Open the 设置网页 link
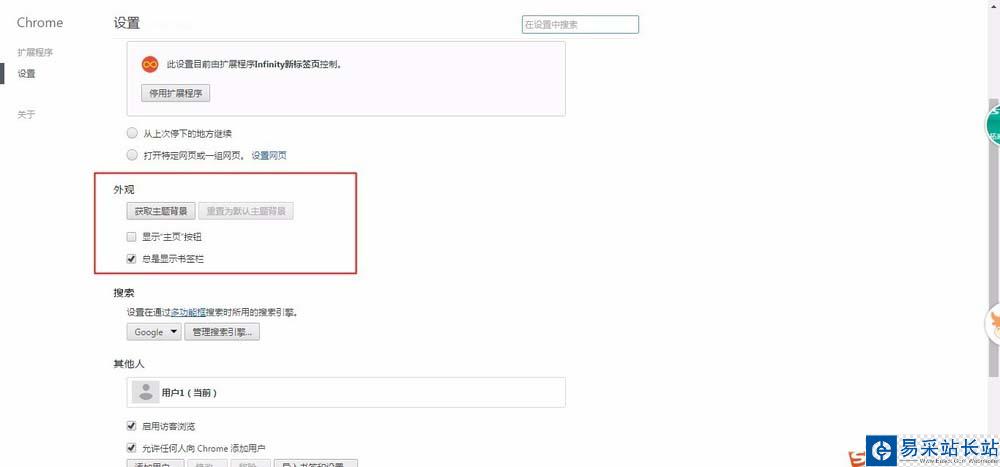The width and height of the screenshot is (1000, 467). (x=269, y=155)
